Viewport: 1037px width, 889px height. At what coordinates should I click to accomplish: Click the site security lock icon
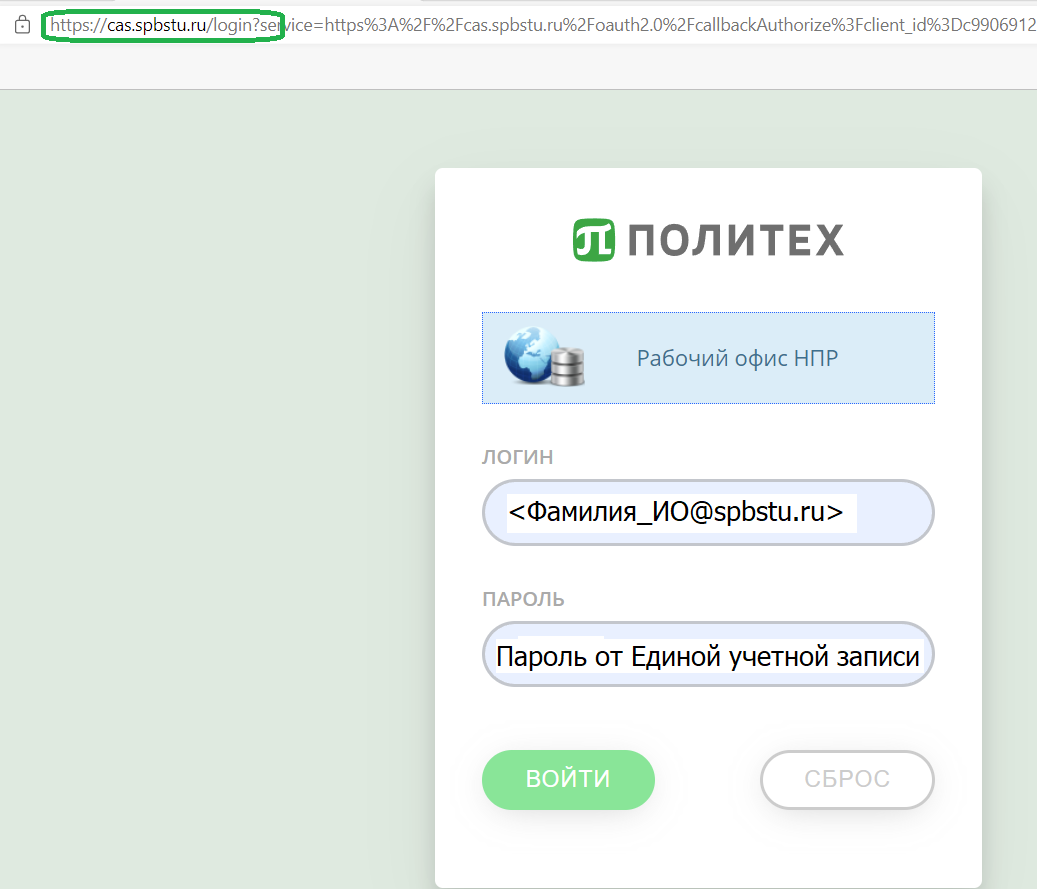[x=22, y=26]
